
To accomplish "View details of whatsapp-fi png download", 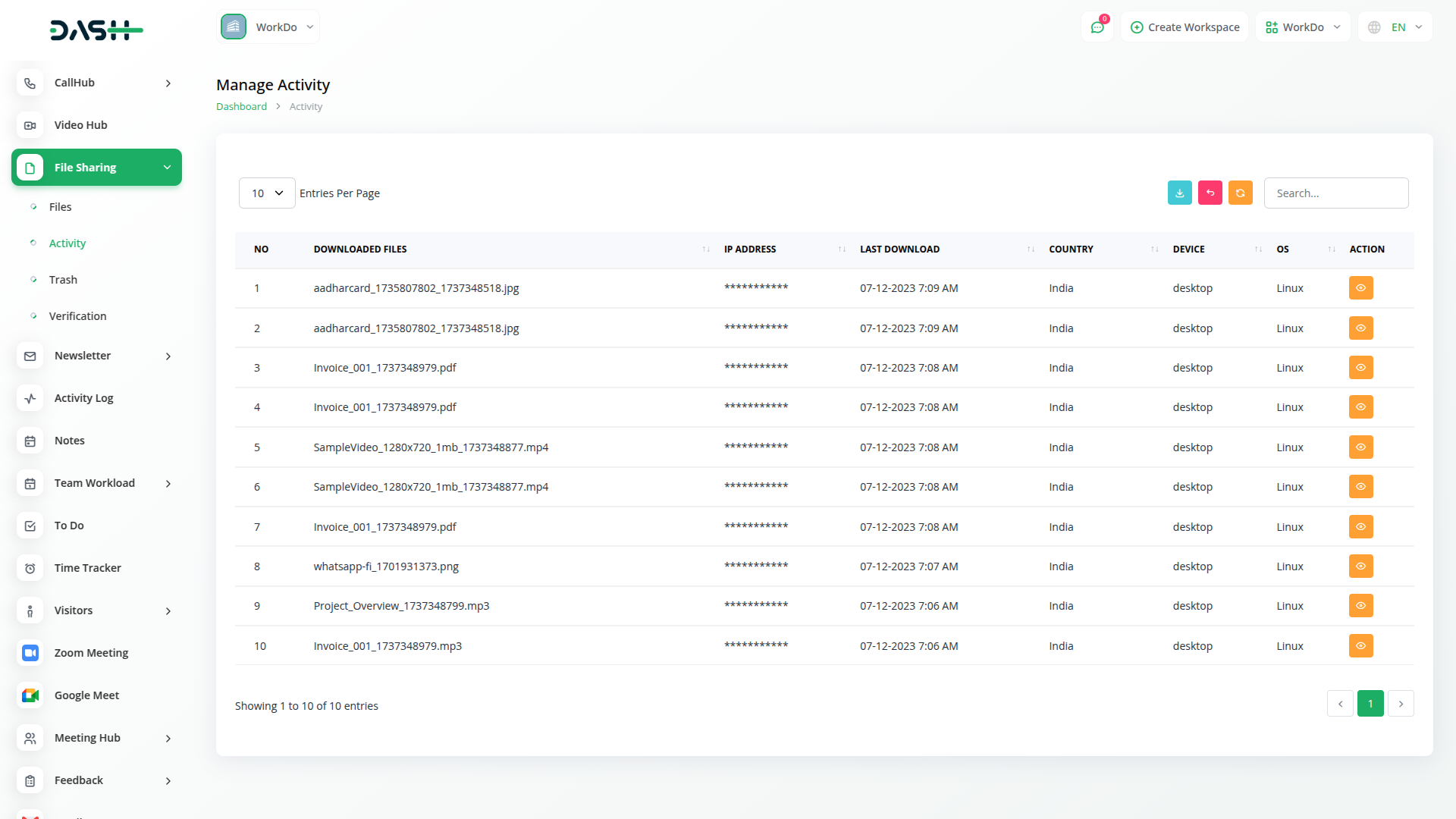I will coord(1360,566).
